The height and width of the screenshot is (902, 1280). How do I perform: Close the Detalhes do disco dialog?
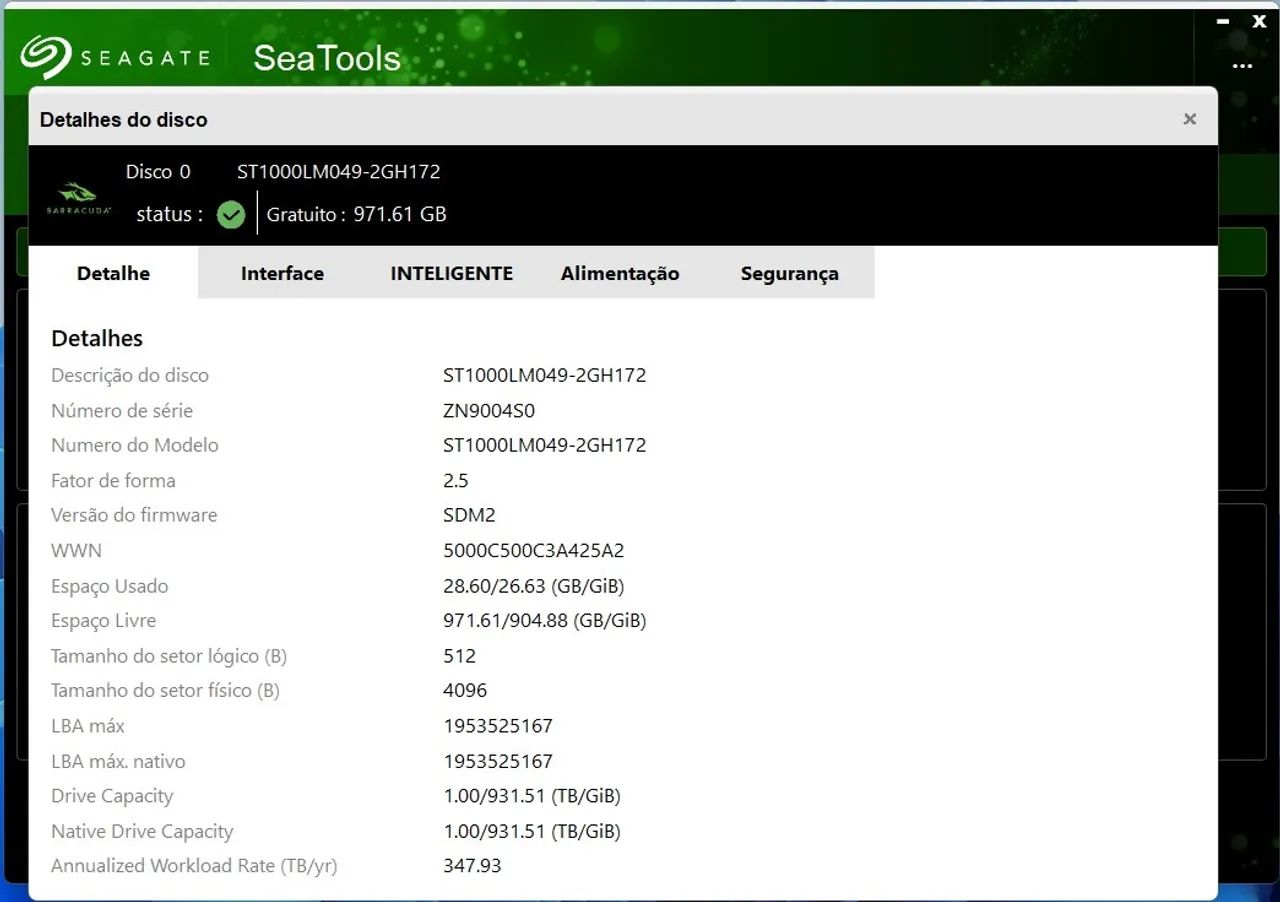1190,119
